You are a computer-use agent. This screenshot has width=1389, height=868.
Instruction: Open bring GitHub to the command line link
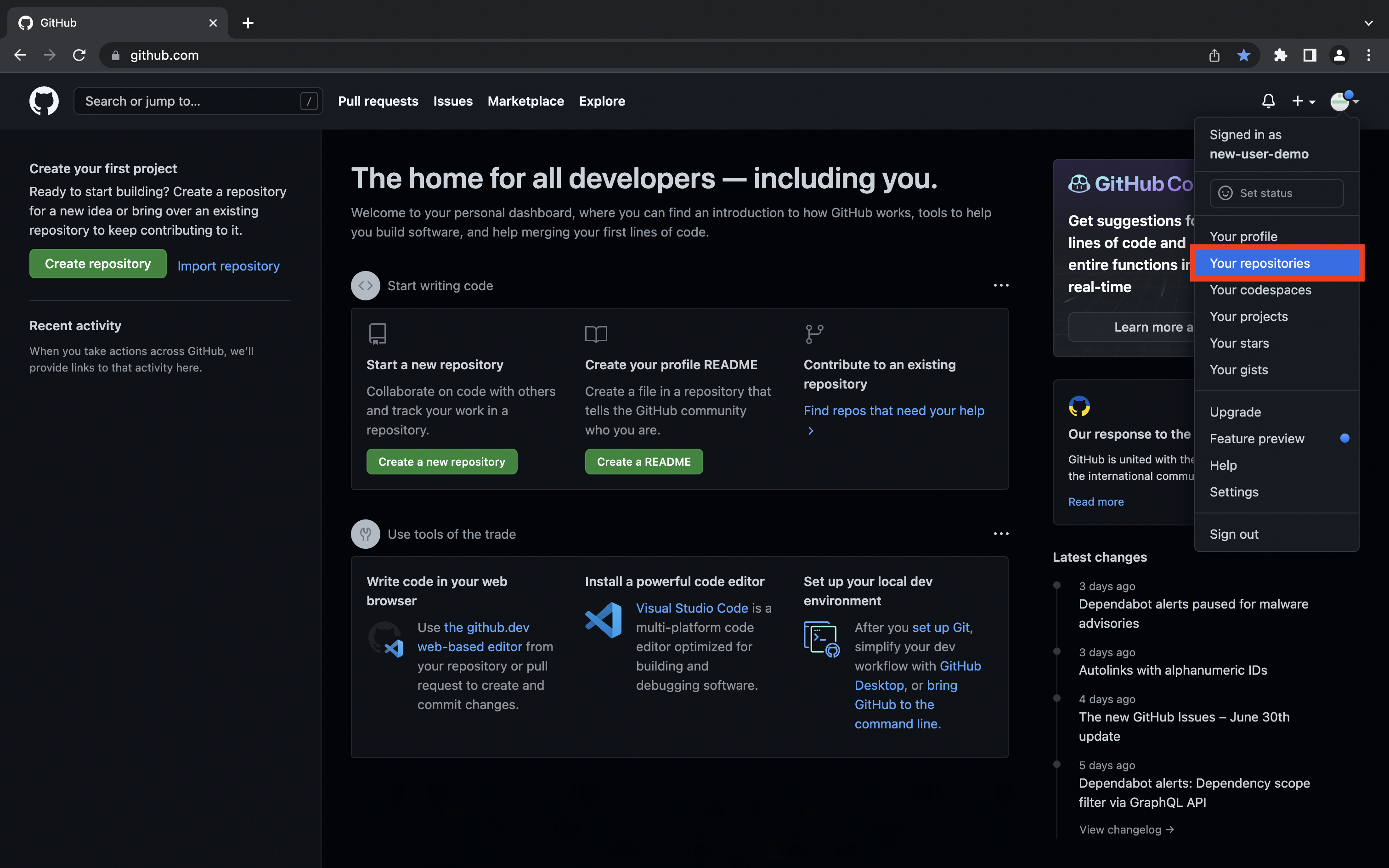[906, 705]
